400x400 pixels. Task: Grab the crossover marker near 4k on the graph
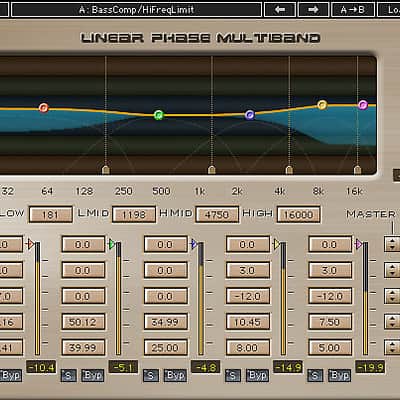[x=289, y=170]
